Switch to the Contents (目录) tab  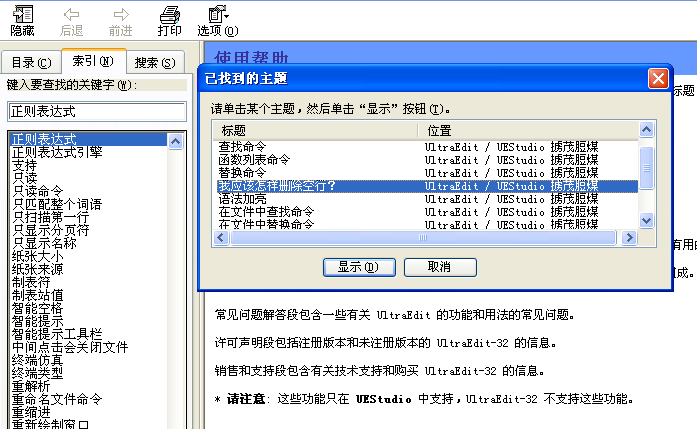(31, 63)
